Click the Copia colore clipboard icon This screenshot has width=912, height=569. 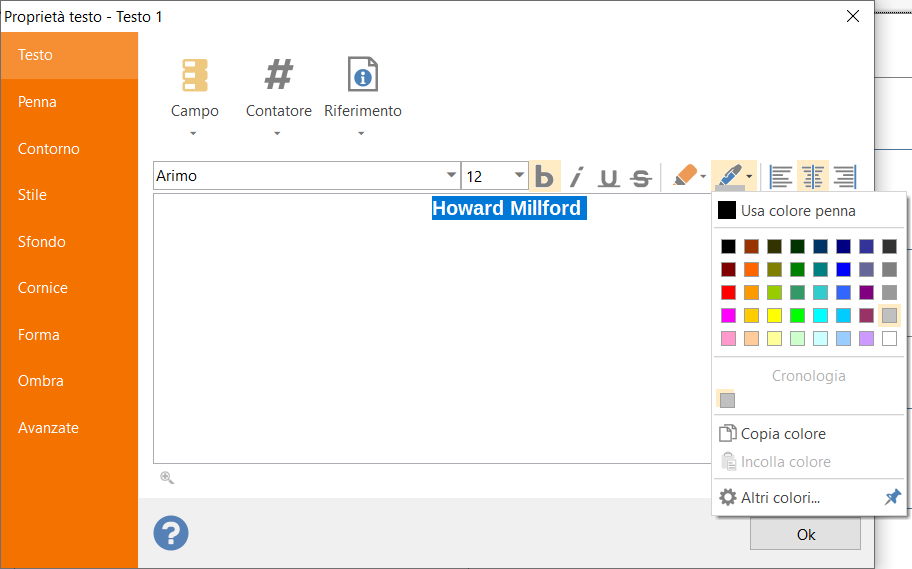[728, 433]
